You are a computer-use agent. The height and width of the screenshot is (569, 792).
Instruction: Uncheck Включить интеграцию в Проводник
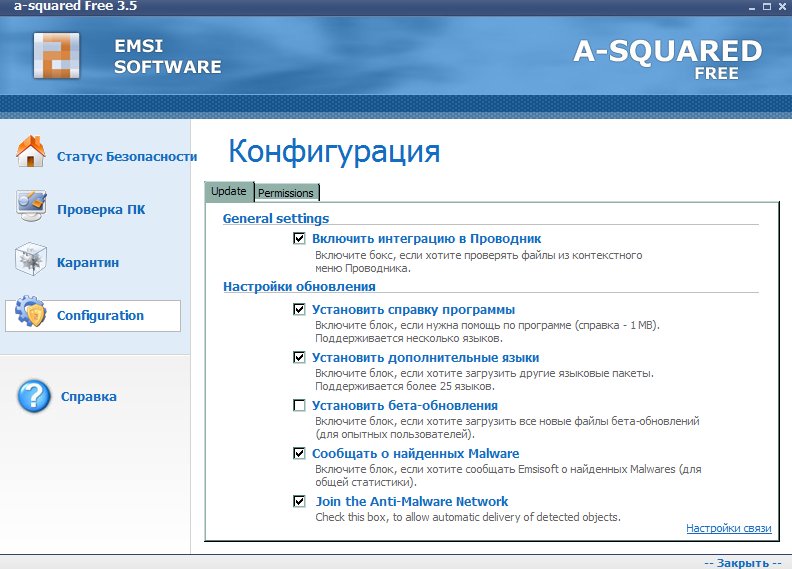click(299, 238)
